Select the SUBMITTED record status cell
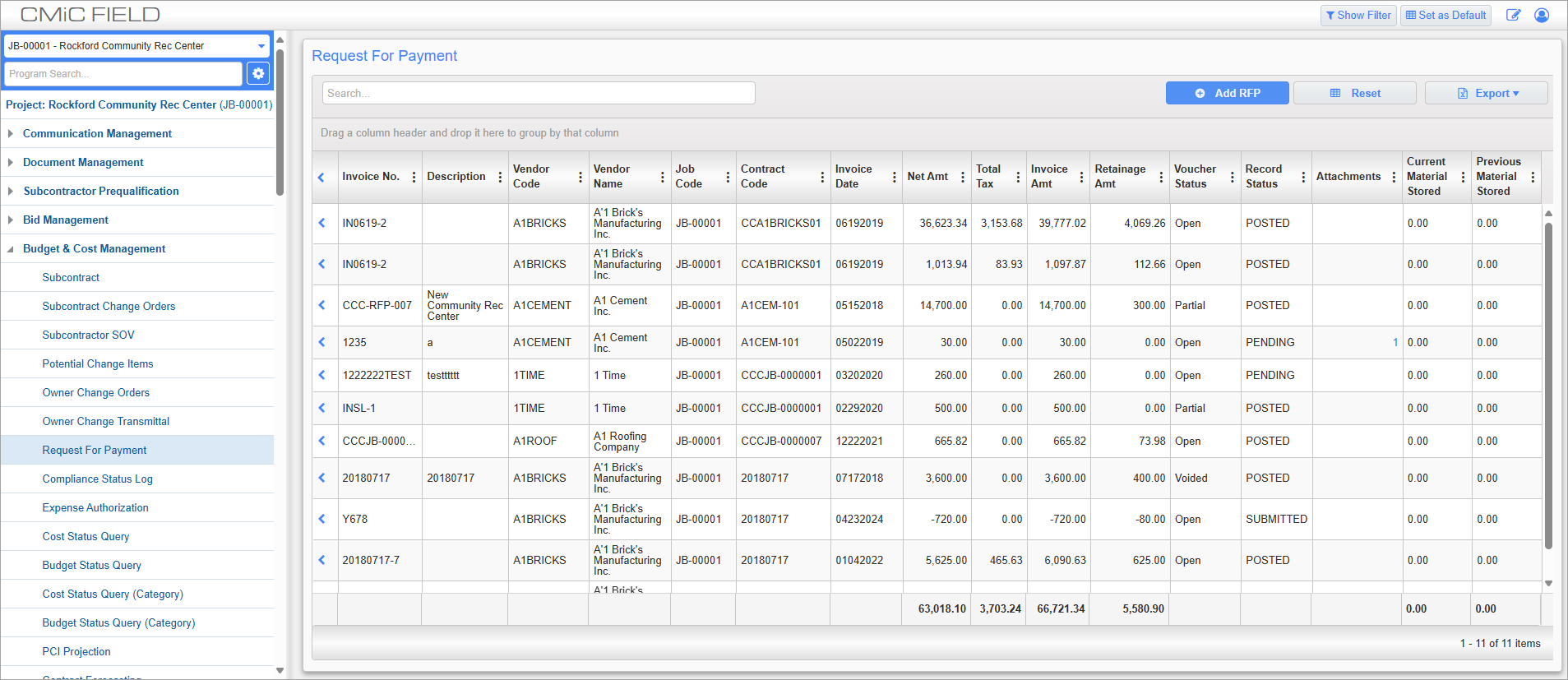 [x=1276, y=519]
